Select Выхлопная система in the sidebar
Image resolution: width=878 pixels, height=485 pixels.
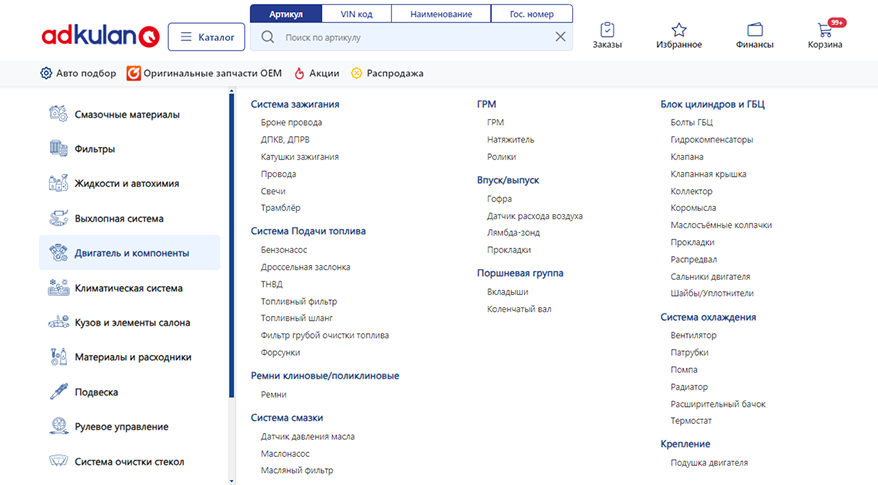(119, 218)
